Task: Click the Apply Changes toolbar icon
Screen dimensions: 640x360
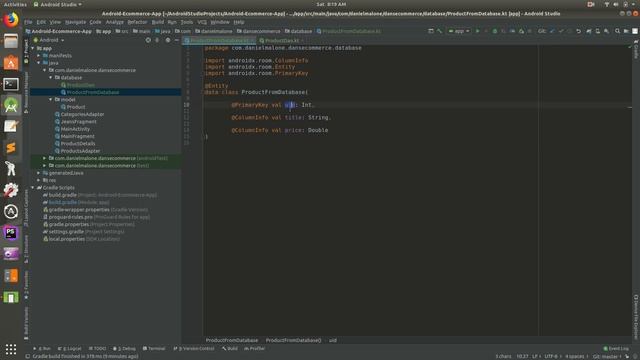Action: click(486, 31)
